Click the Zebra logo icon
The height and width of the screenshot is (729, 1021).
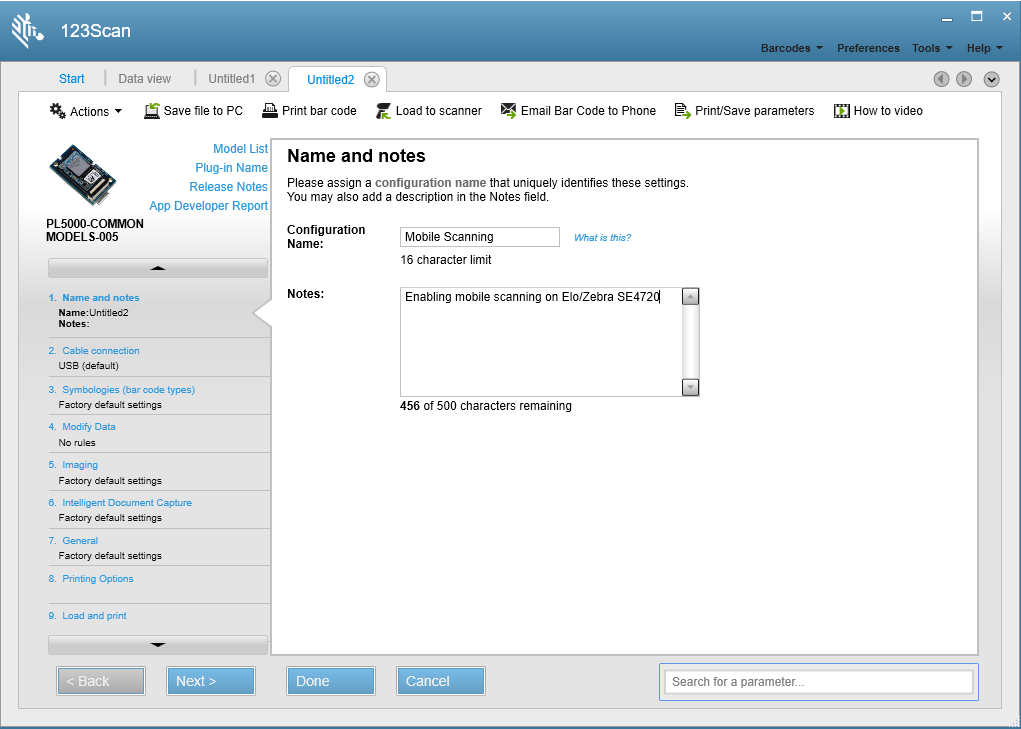click(x=27, y=31)
